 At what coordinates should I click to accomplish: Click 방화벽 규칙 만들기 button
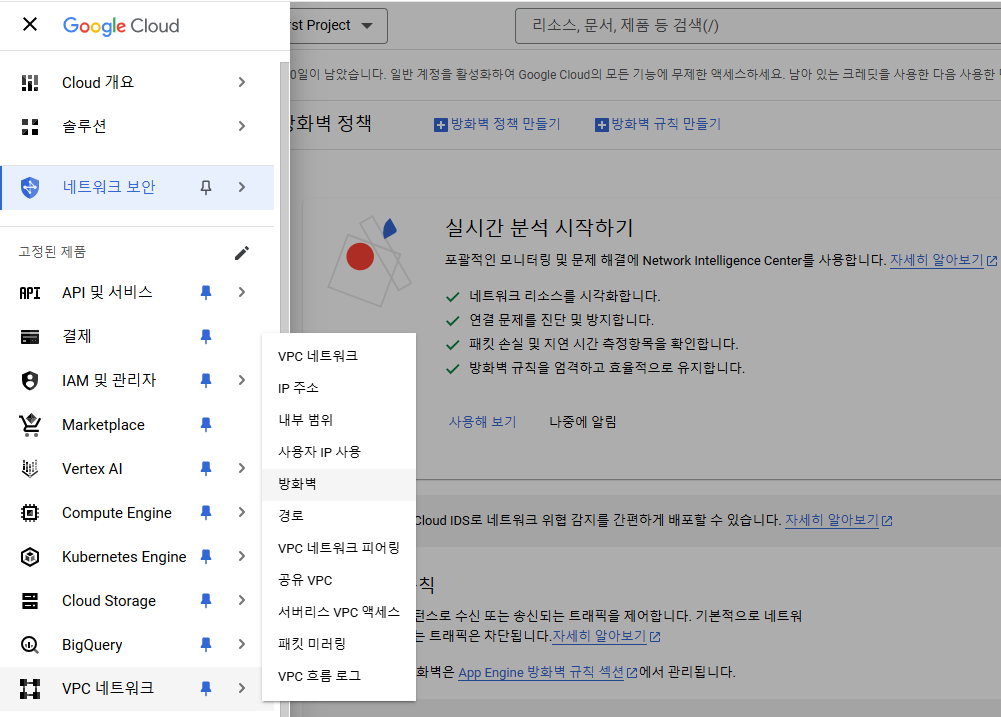pos(658,125)
